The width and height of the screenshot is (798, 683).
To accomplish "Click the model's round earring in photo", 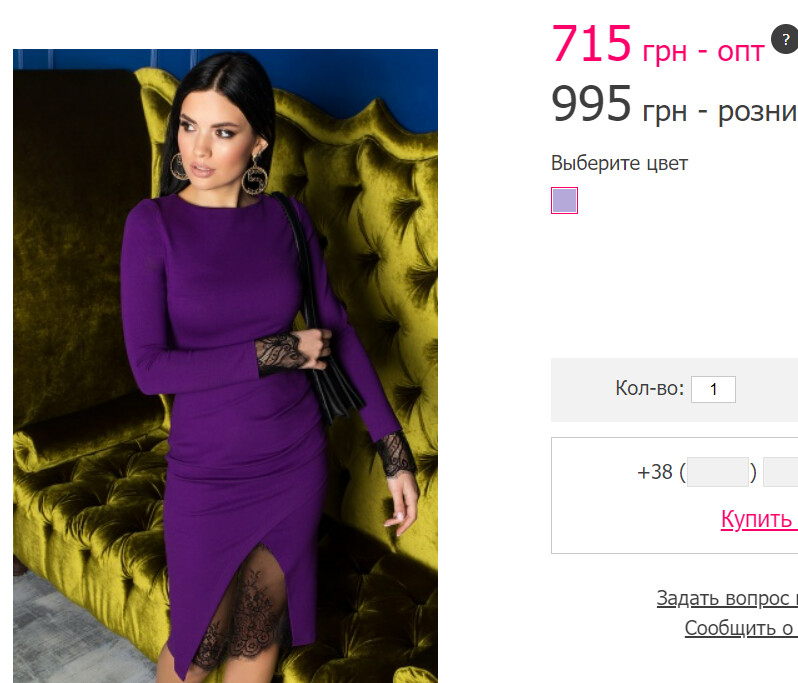I will coord(254,176).
